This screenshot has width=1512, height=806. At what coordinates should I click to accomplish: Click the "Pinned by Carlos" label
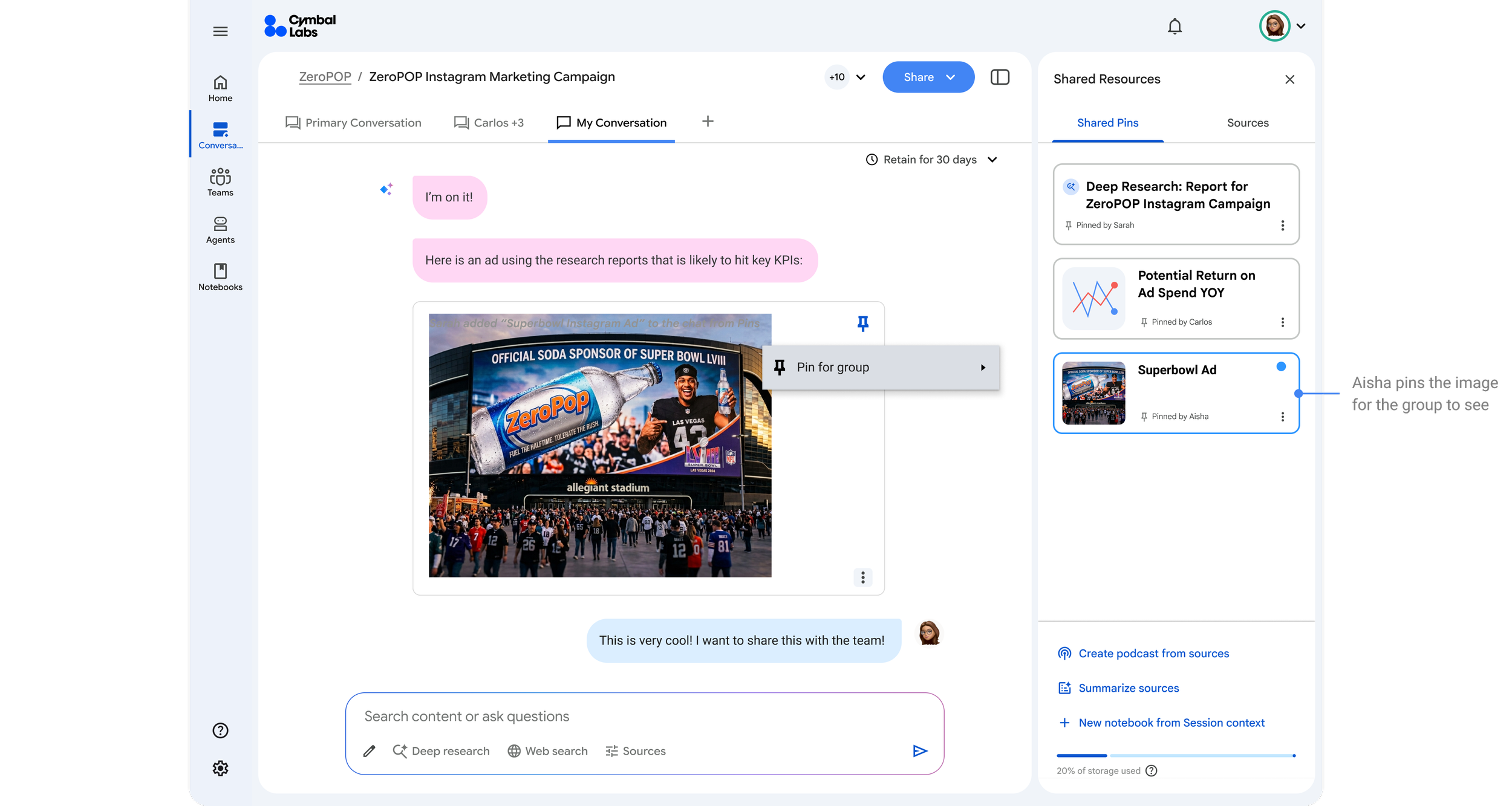tap(1182, 322)
